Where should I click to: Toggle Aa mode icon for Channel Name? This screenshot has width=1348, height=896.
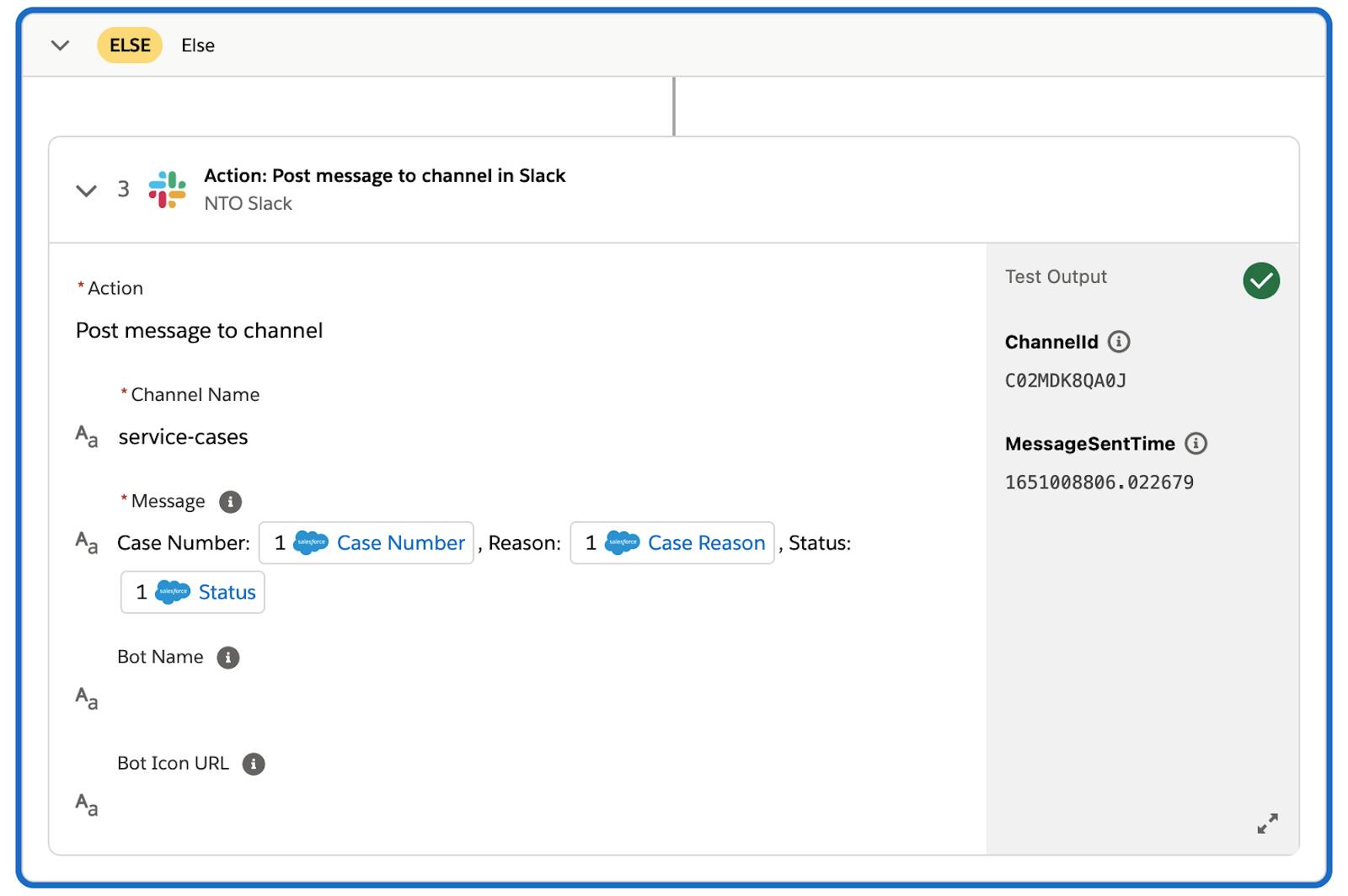[87, 436]
